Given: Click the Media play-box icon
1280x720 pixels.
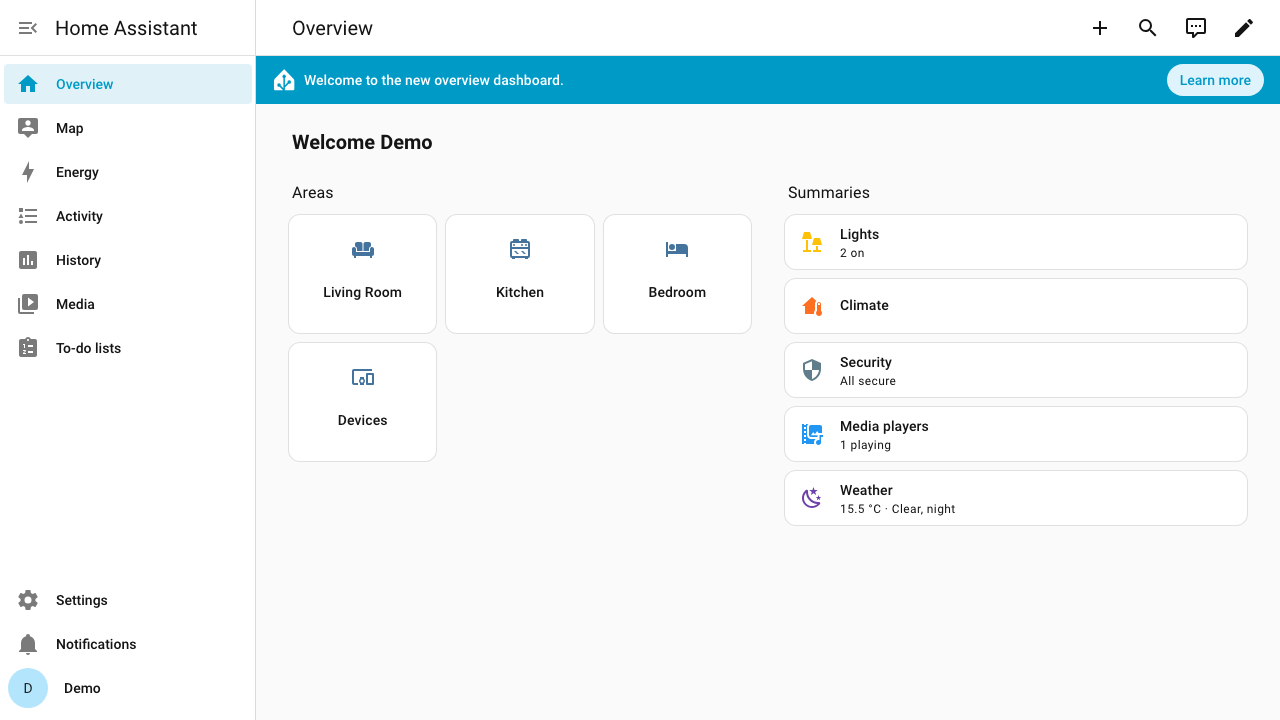Looking at the screenshot, I should pos(28,304).
